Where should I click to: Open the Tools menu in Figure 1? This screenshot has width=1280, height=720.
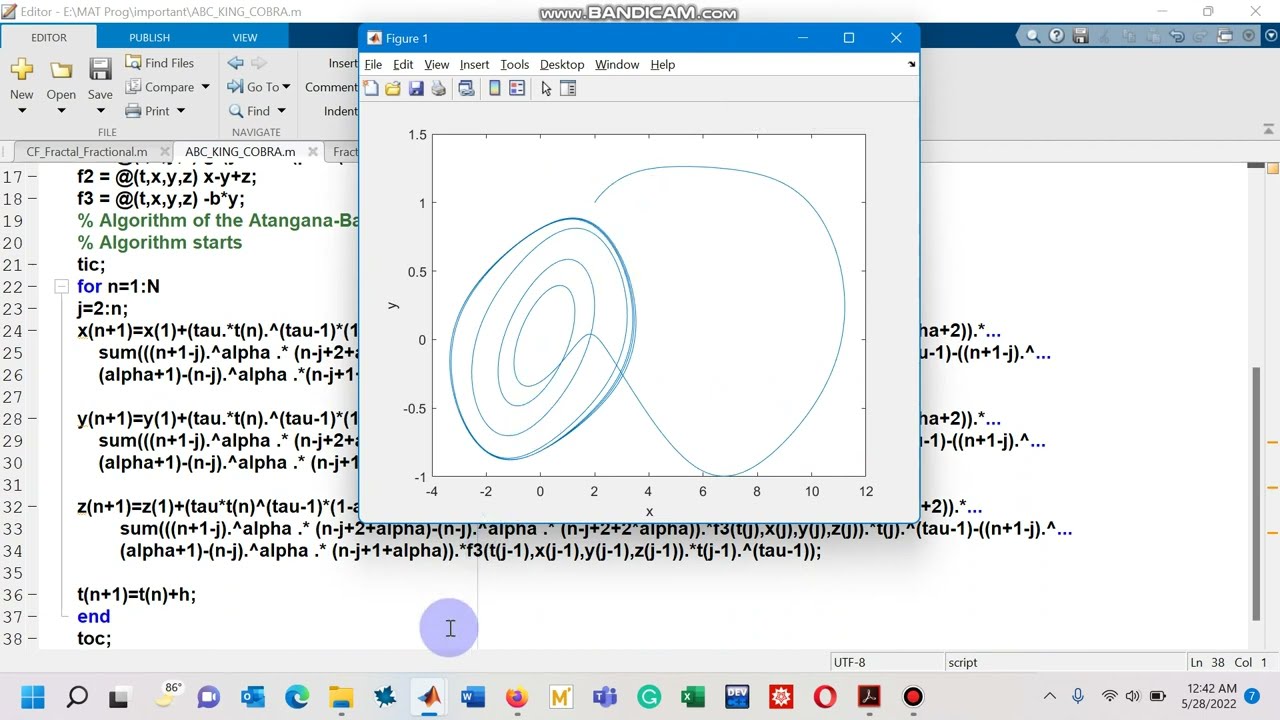pyautogui.click(x=514, y=64)
